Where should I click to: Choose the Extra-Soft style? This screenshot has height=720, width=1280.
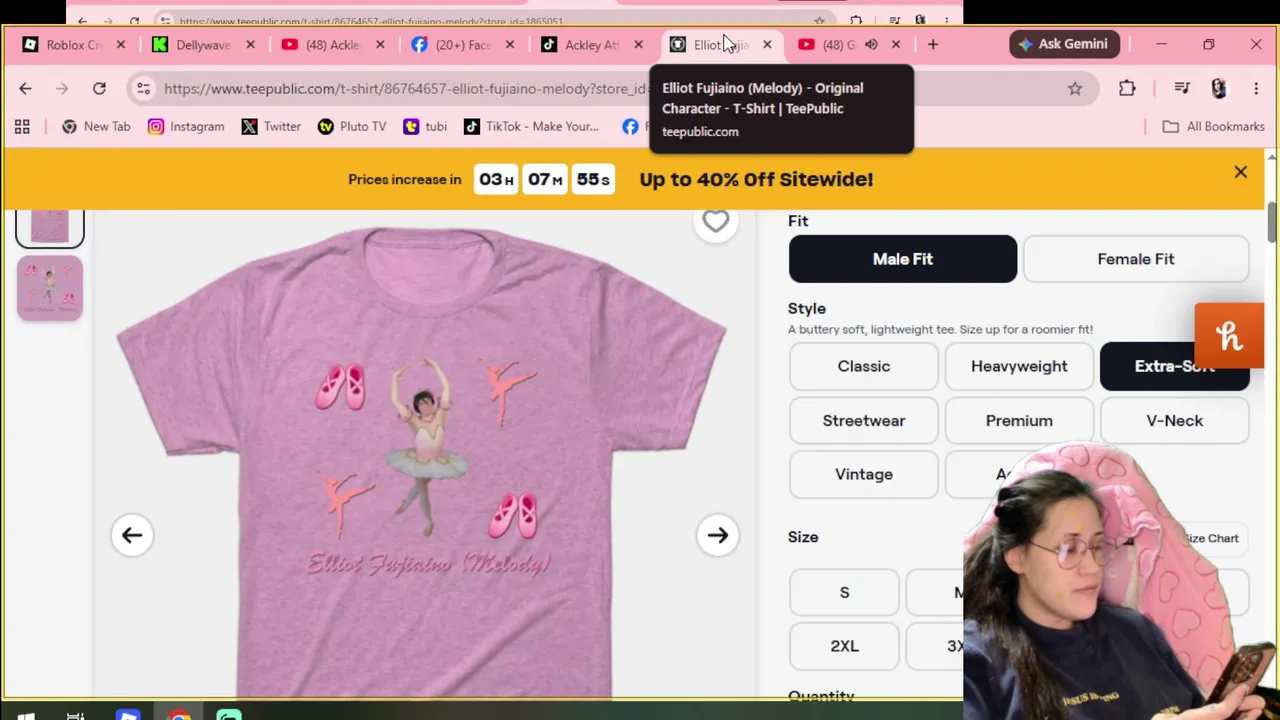click(x=1174, y=366)
